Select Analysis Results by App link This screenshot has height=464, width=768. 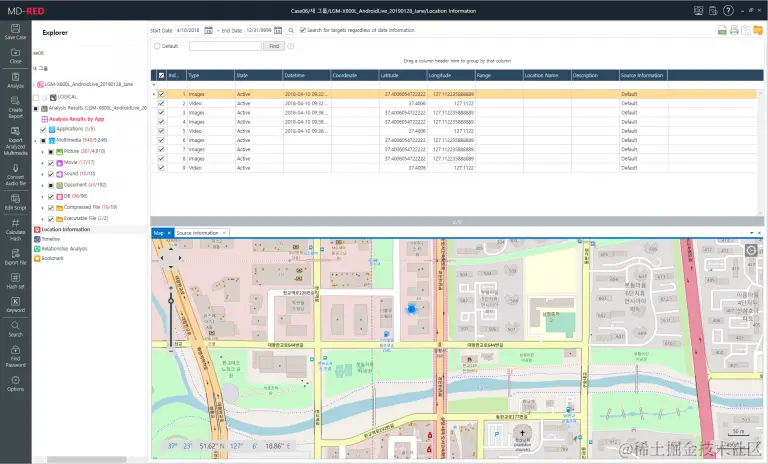click(76, 119)
